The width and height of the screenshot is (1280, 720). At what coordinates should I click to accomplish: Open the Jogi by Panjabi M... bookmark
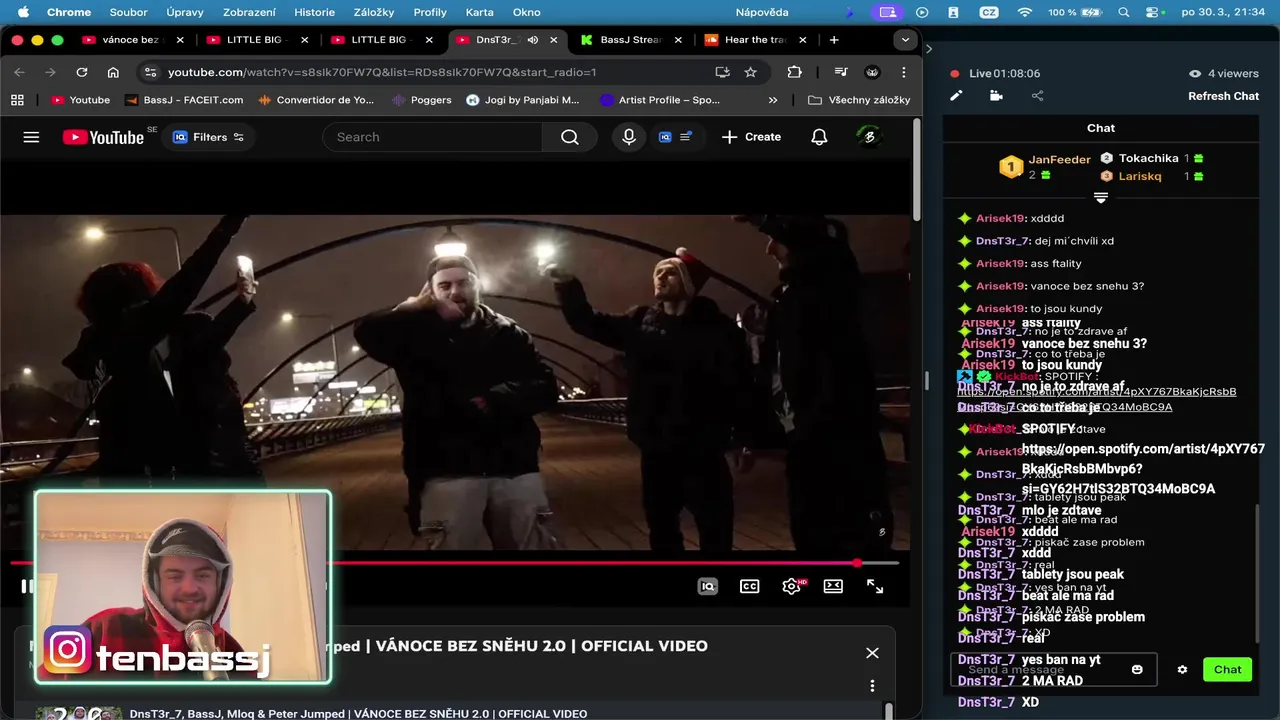coord(523,100)
